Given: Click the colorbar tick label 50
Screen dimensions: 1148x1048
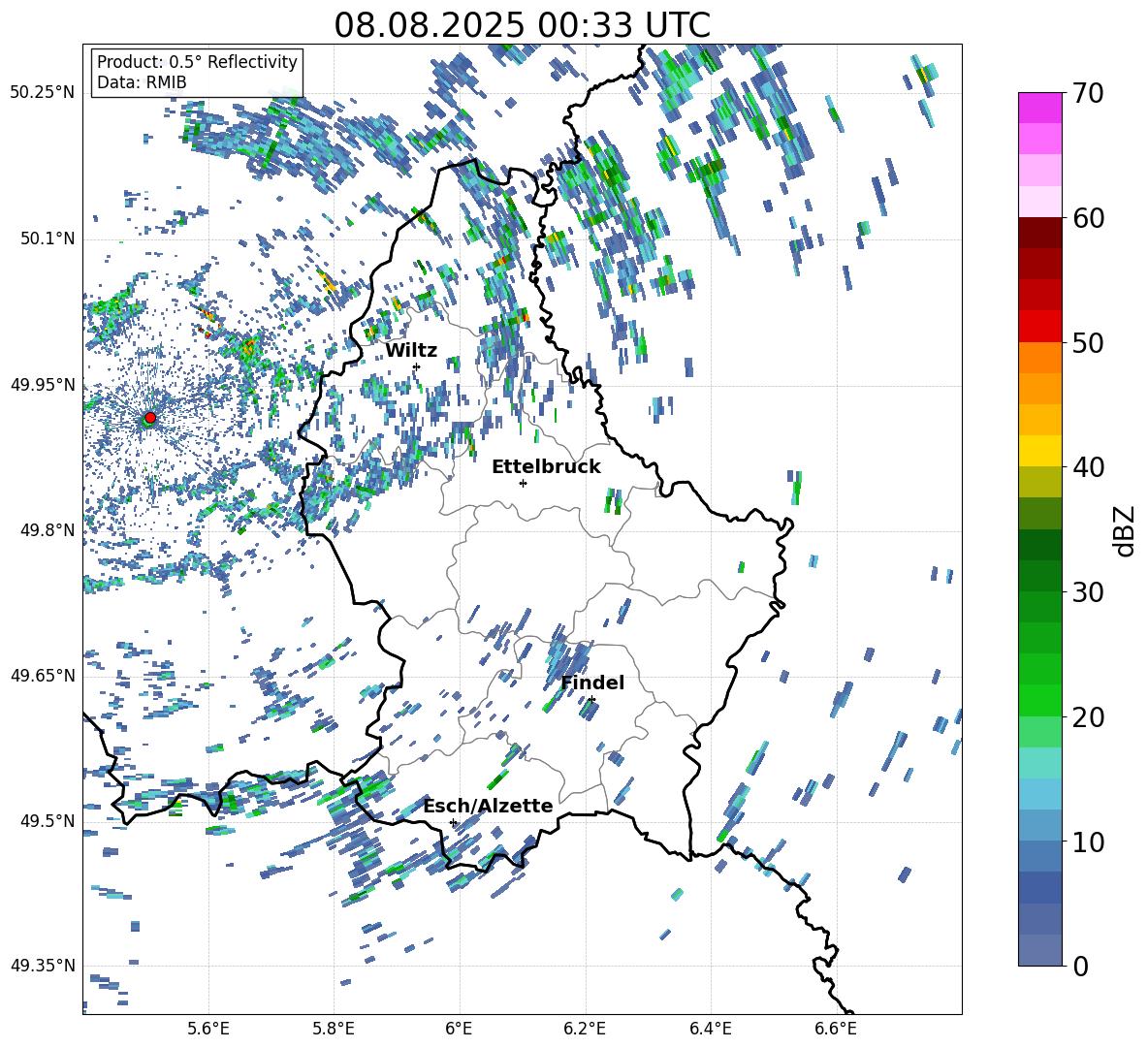Looking at the screenshot, I should pyautogui.click(x=1088, y=342).
